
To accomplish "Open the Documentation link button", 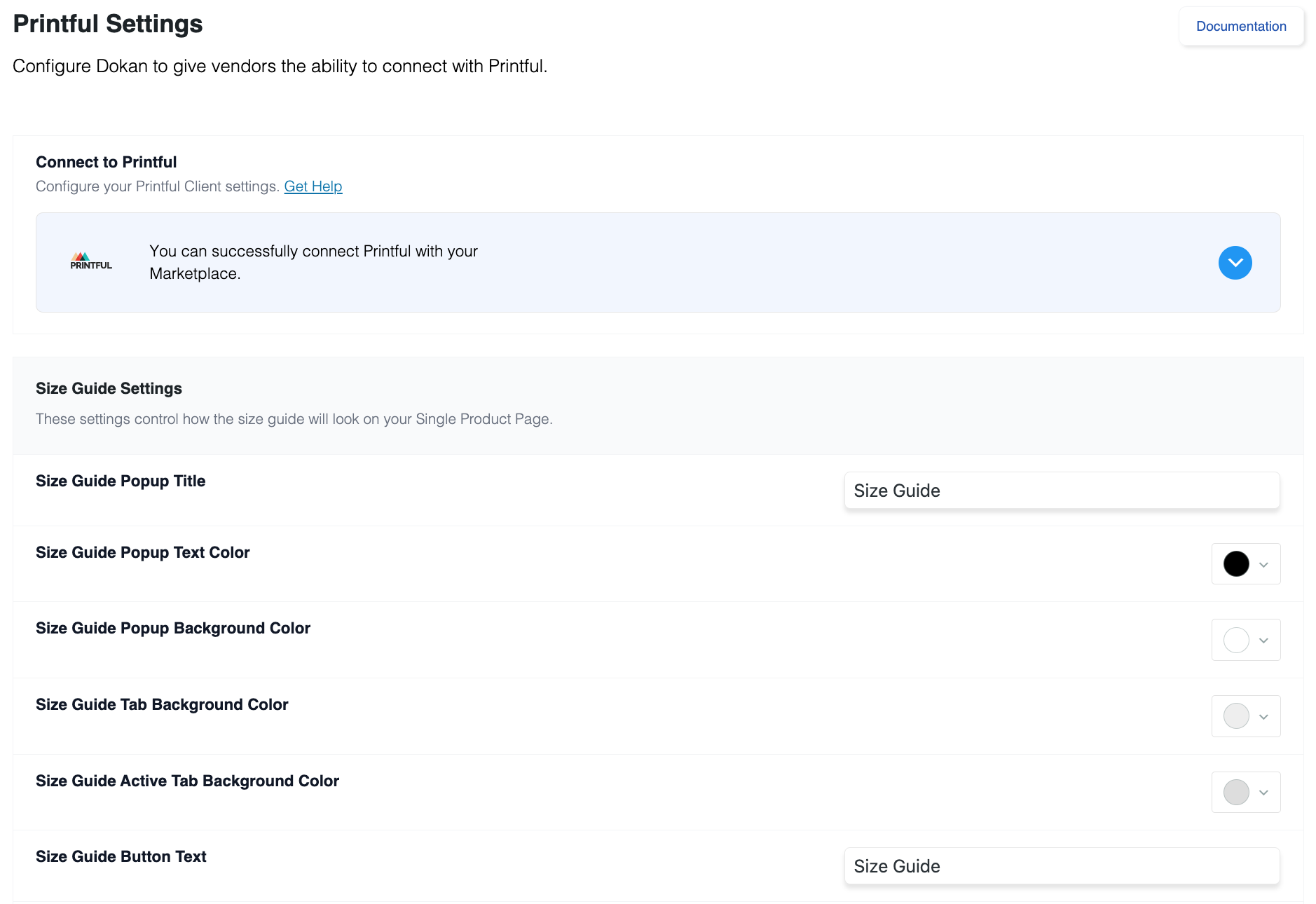I will point(1241,27).
